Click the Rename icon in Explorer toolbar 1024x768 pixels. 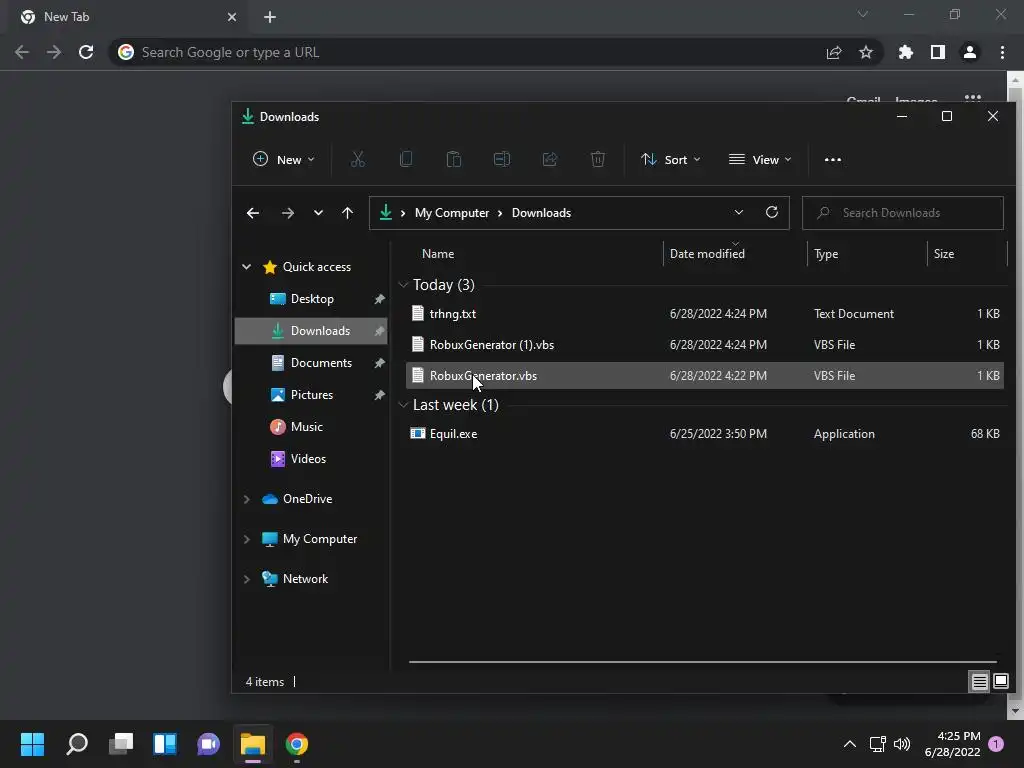(502, 159)
